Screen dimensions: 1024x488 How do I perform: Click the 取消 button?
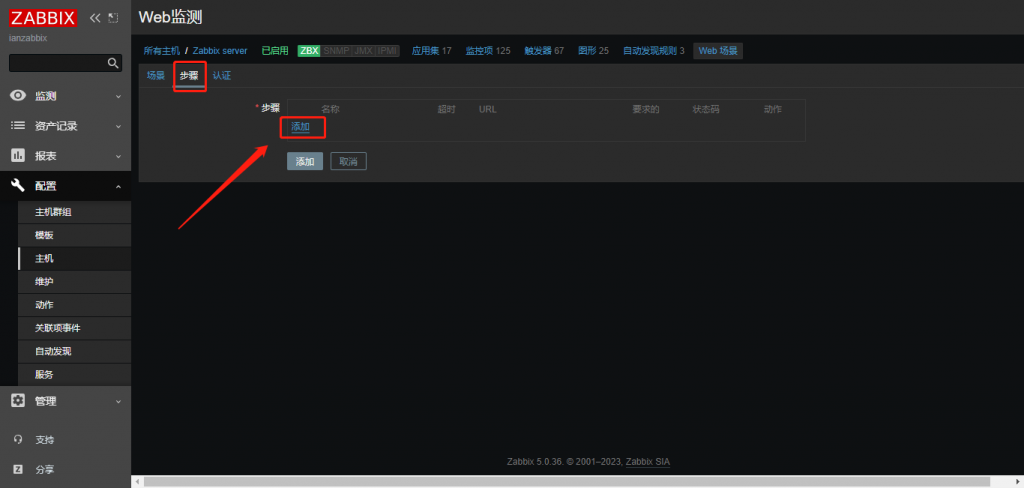click(x=349, y=161)
